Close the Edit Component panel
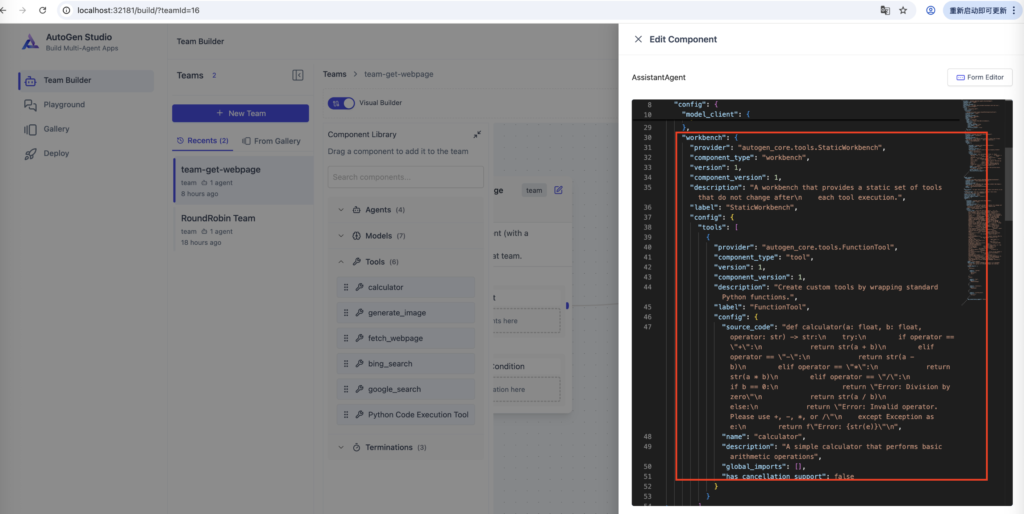Viewport: 1024px width, 514px height. point(638,39)
